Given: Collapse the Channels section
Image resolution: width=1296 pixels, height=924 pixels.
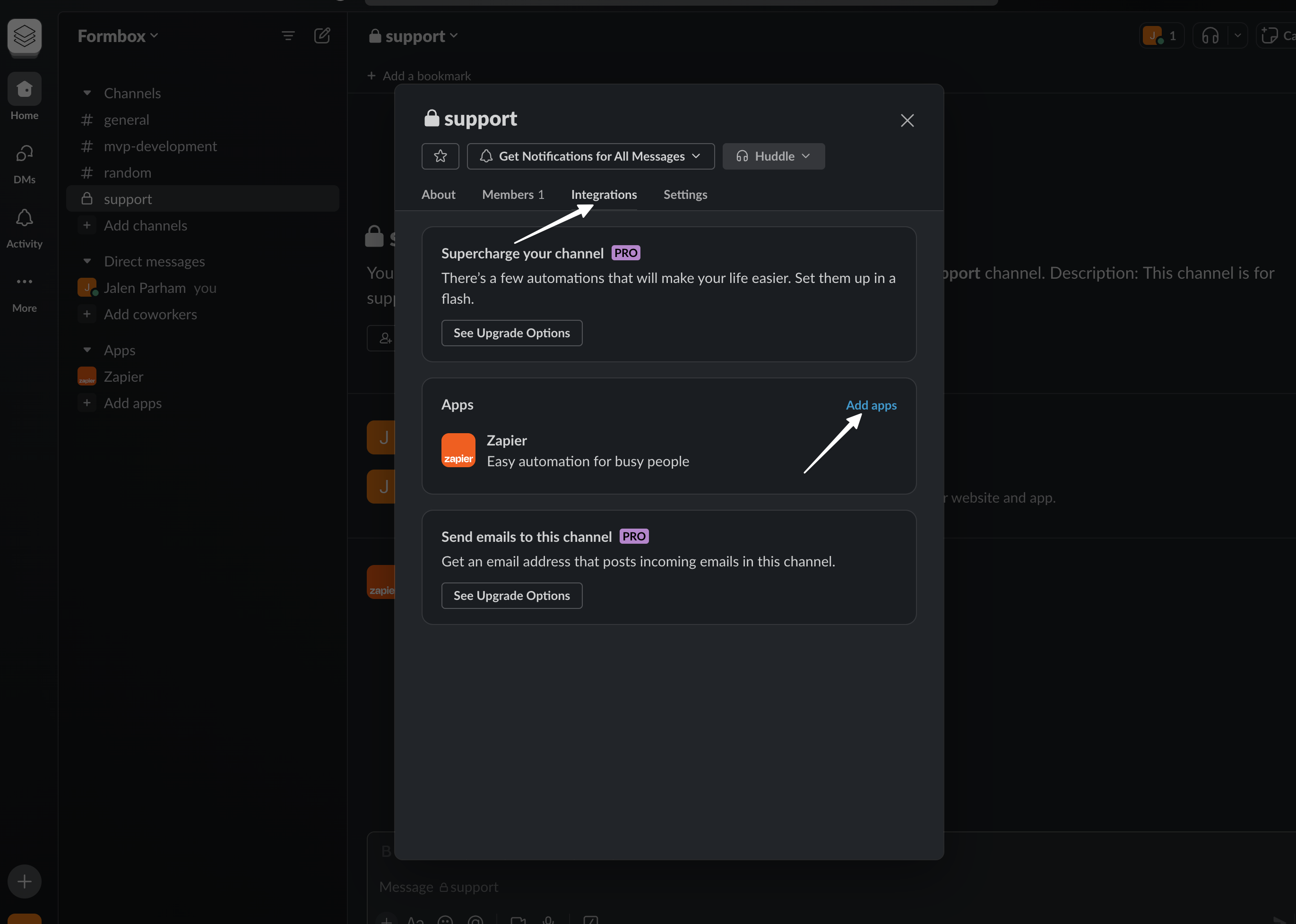Looking at the screenshot, I should pyautogui.click(x=87, y=93).
